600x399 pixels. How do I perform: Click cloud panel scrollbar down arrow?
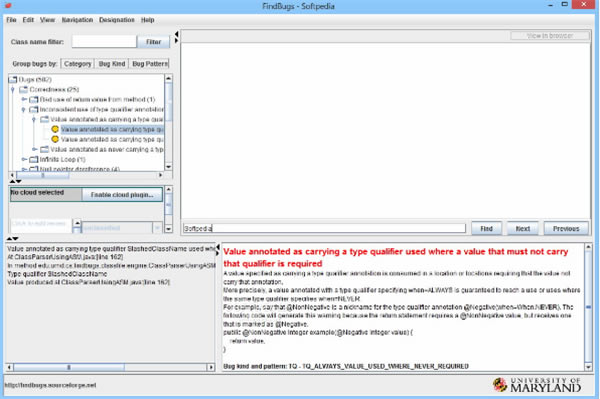coord(168,229)
